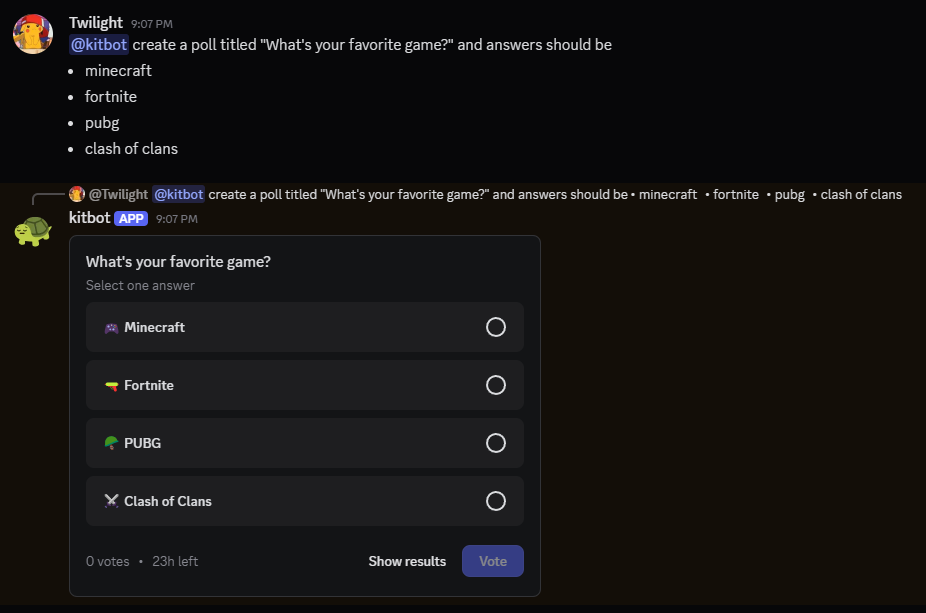The image size is (926, 613).
Task: Click the PUBG plant emoji icon
Action: pyautogui.click(x=110, y=443)
